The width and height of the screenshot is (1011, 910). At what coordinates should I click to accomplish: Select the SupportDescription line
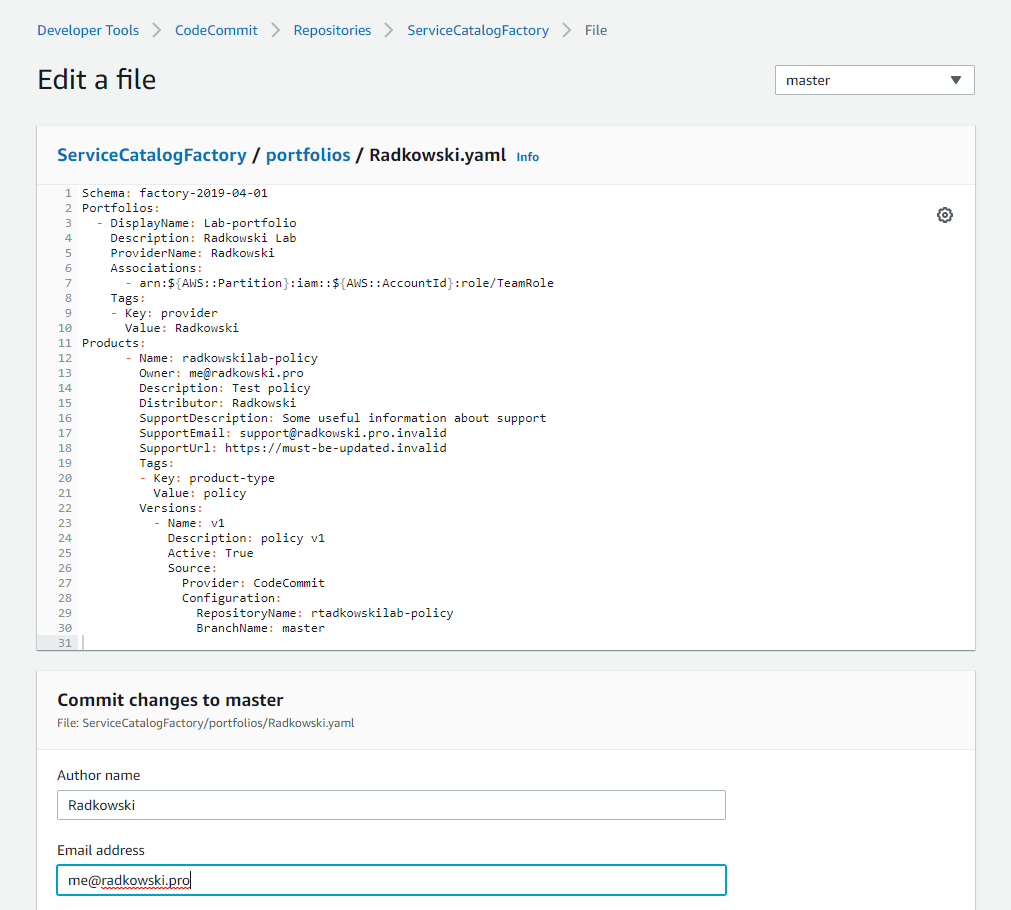pyautogui.click(x=342, y=418)
